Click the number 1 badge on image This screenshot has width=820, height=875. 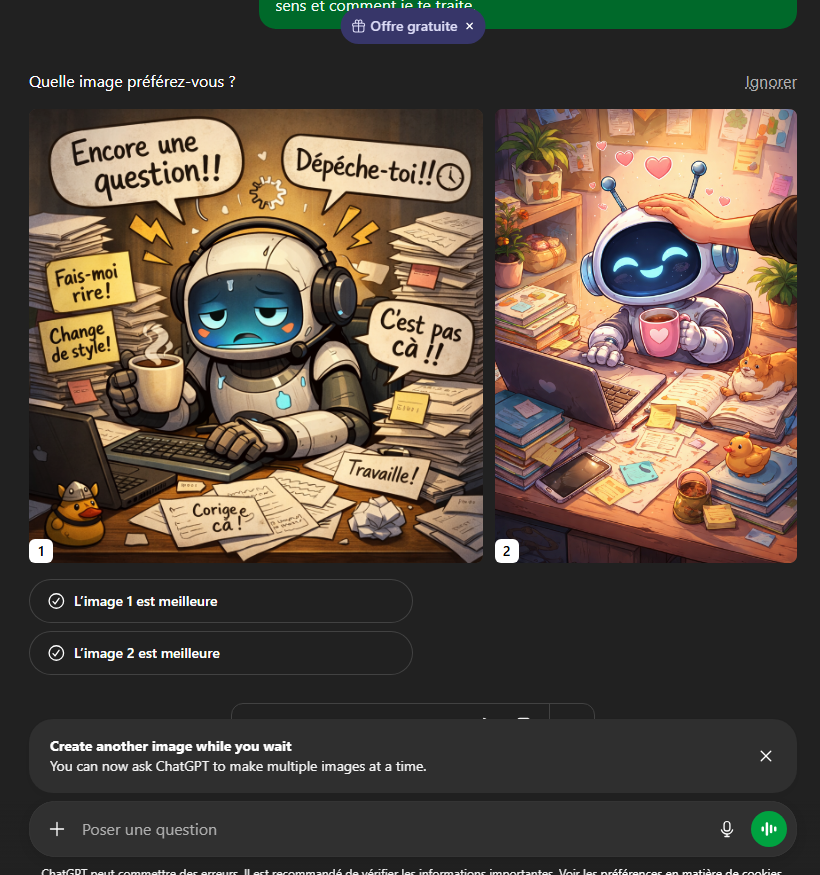[x=41, y=551]
